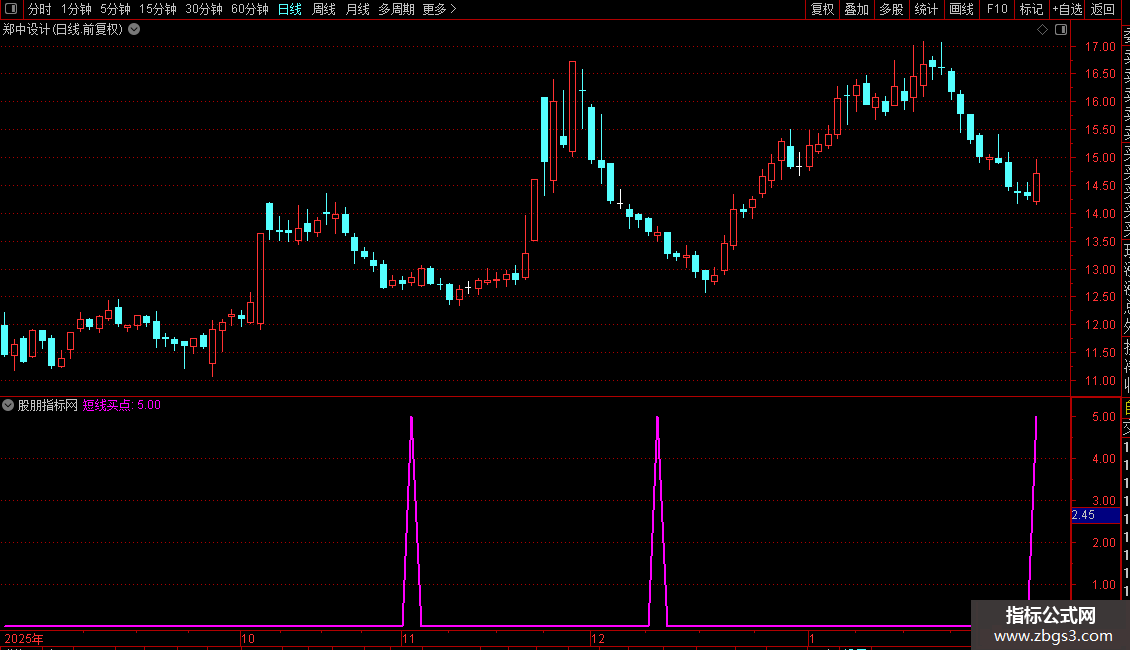Click the 2.45 highlighted value on indicator axis
The image size is (1130, 650).
tap(1094, 515)
